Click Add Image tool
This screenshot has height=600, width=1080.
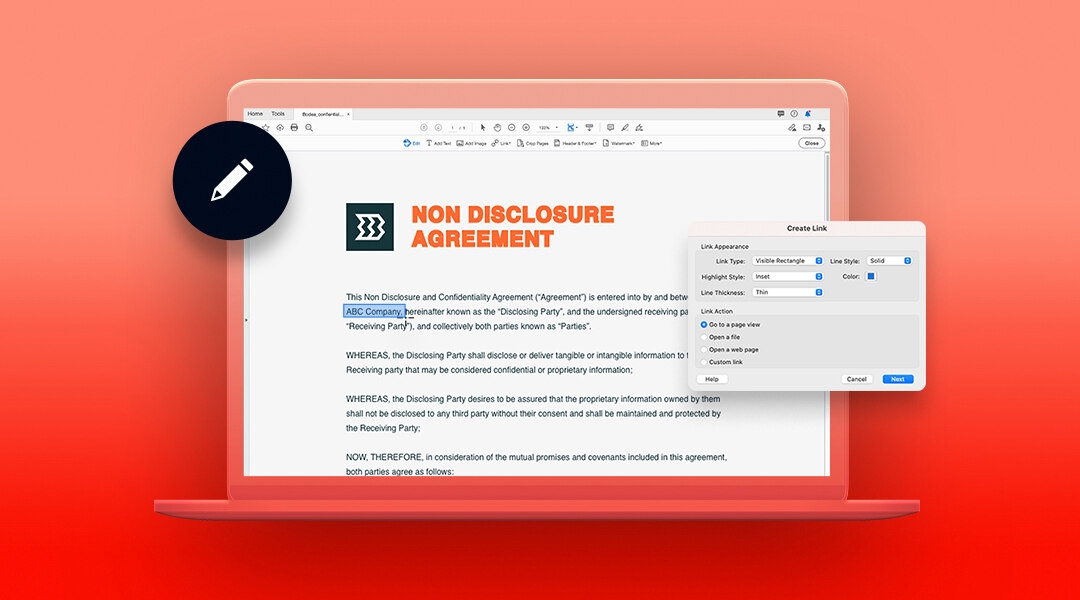(x=472, y=143)
